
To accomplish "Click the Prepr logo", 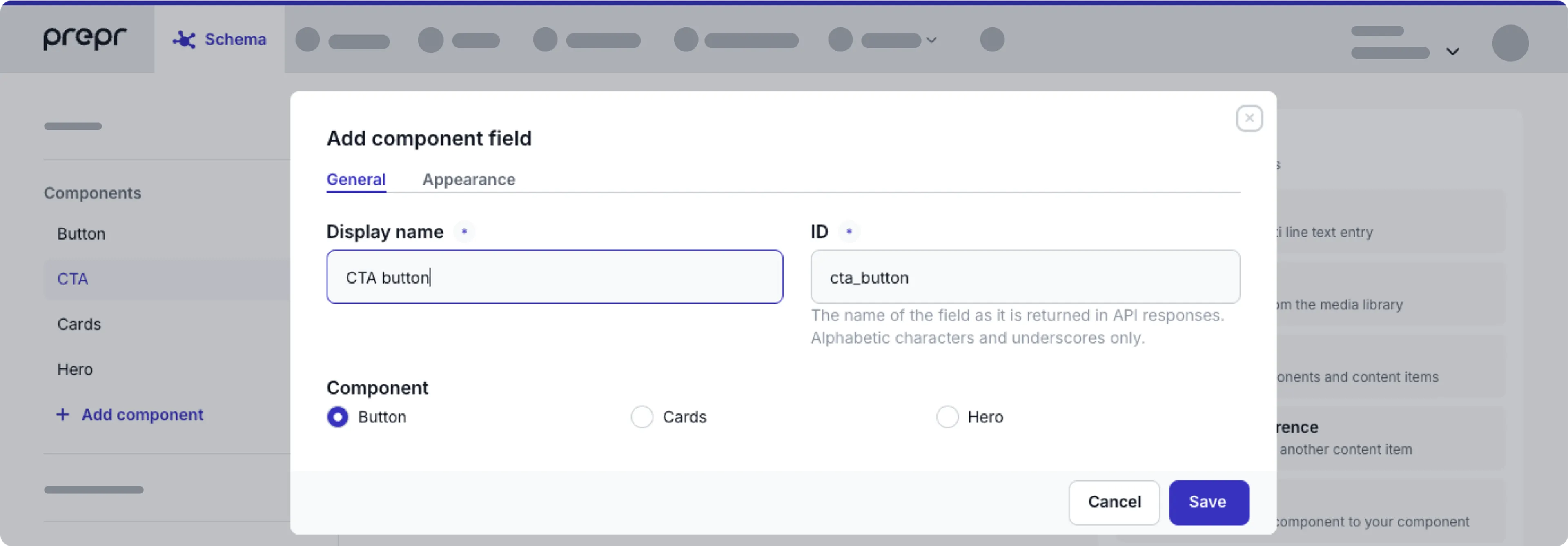I will click(84, 38).
